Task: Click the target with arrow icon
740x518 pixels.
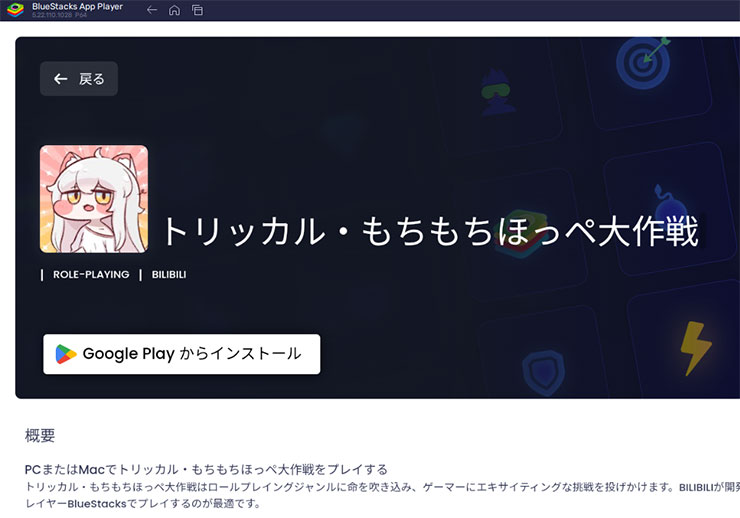Action: 645,62
